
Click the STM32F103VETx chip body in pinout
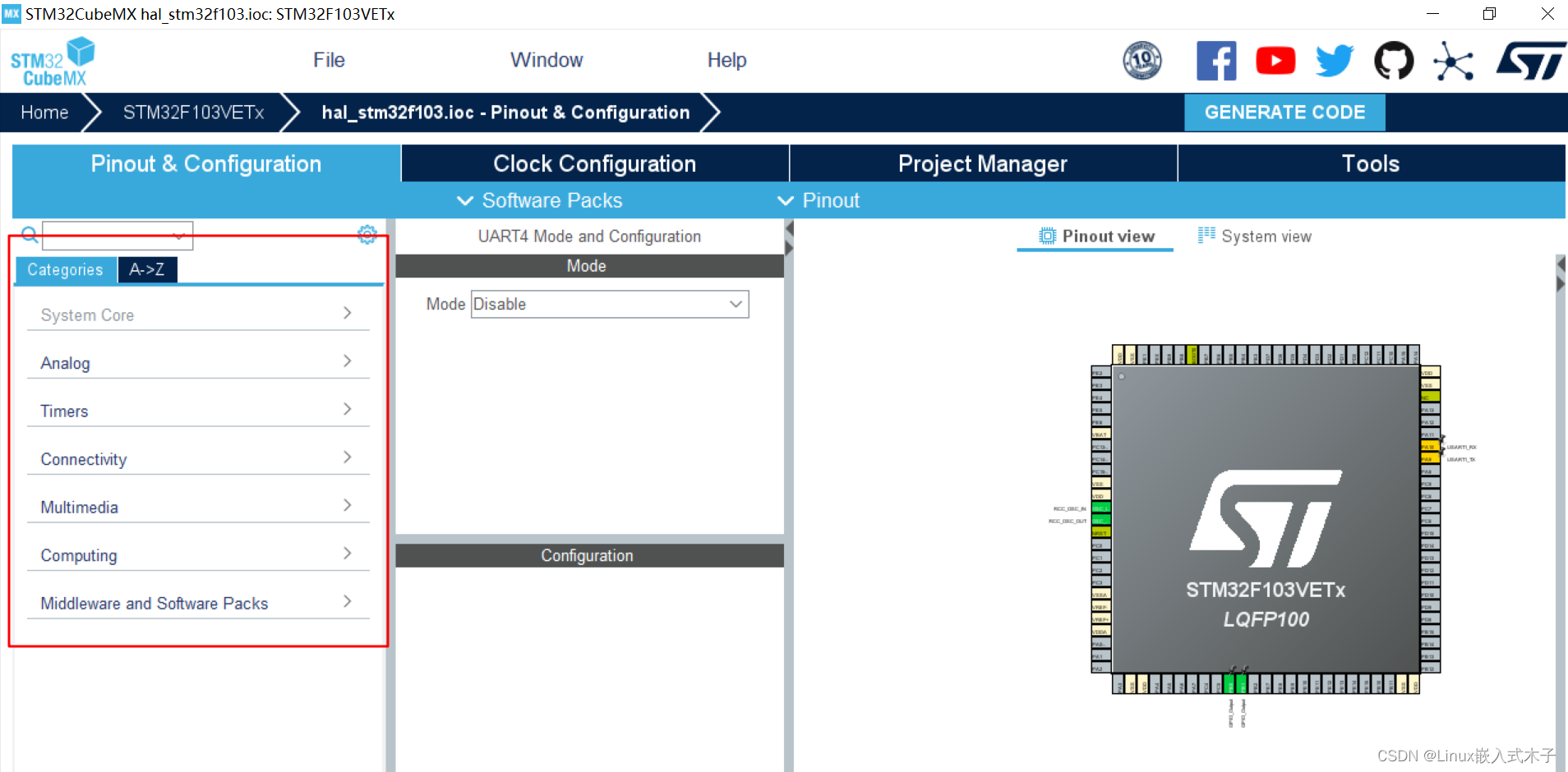tap(1266, 519)
